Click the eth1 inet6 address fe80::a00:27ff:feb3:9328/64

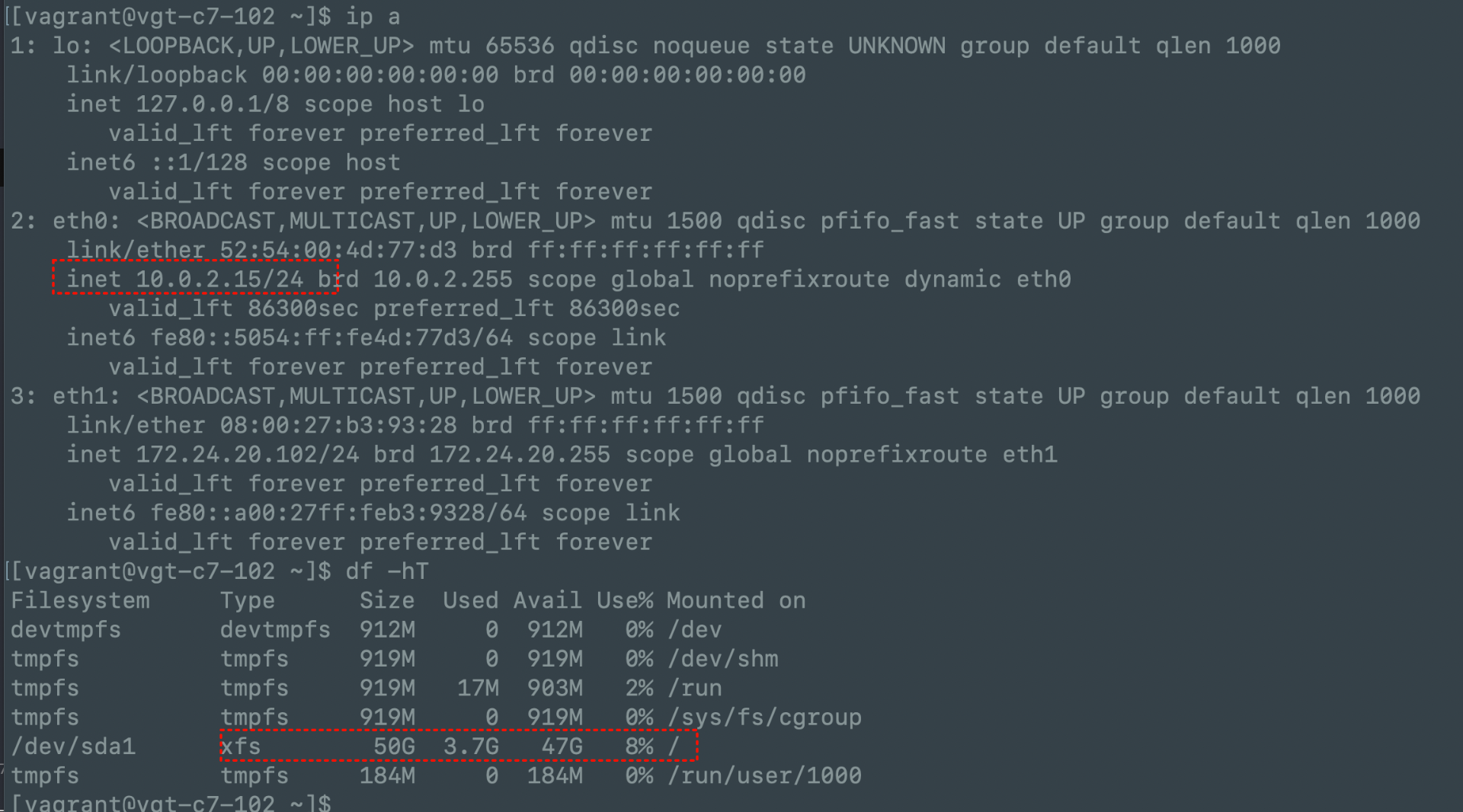(338, 513)
